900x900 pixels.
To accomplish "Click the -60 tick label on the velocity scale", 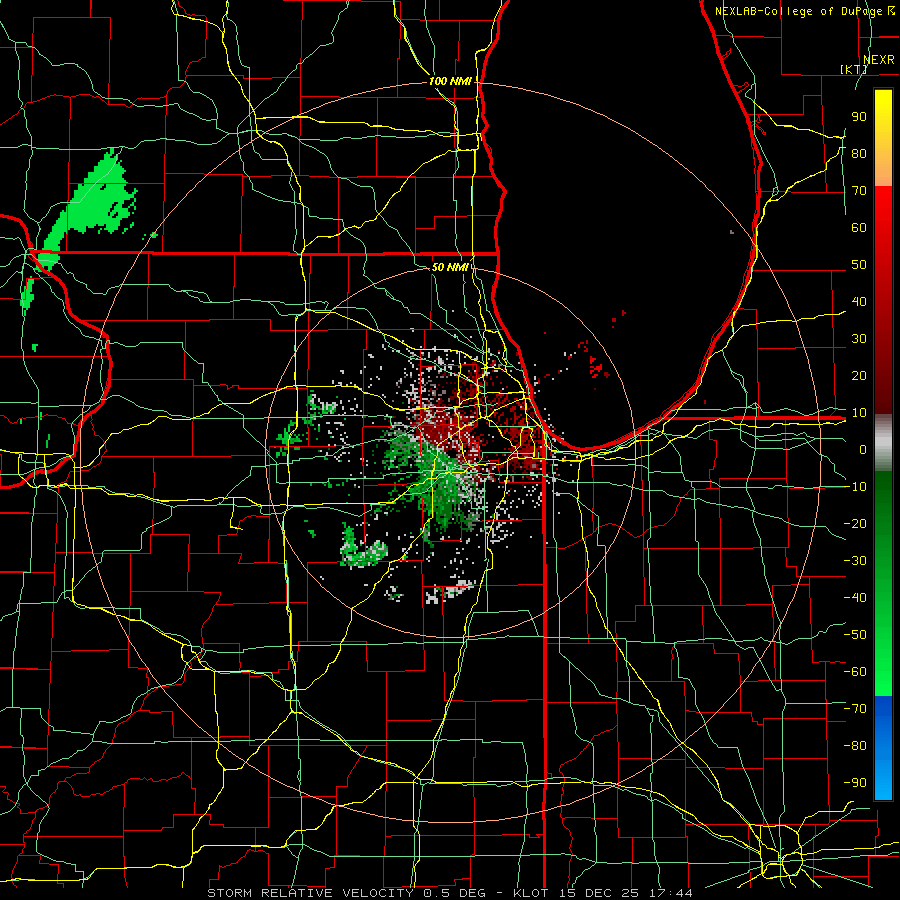I will coord(855,672).
